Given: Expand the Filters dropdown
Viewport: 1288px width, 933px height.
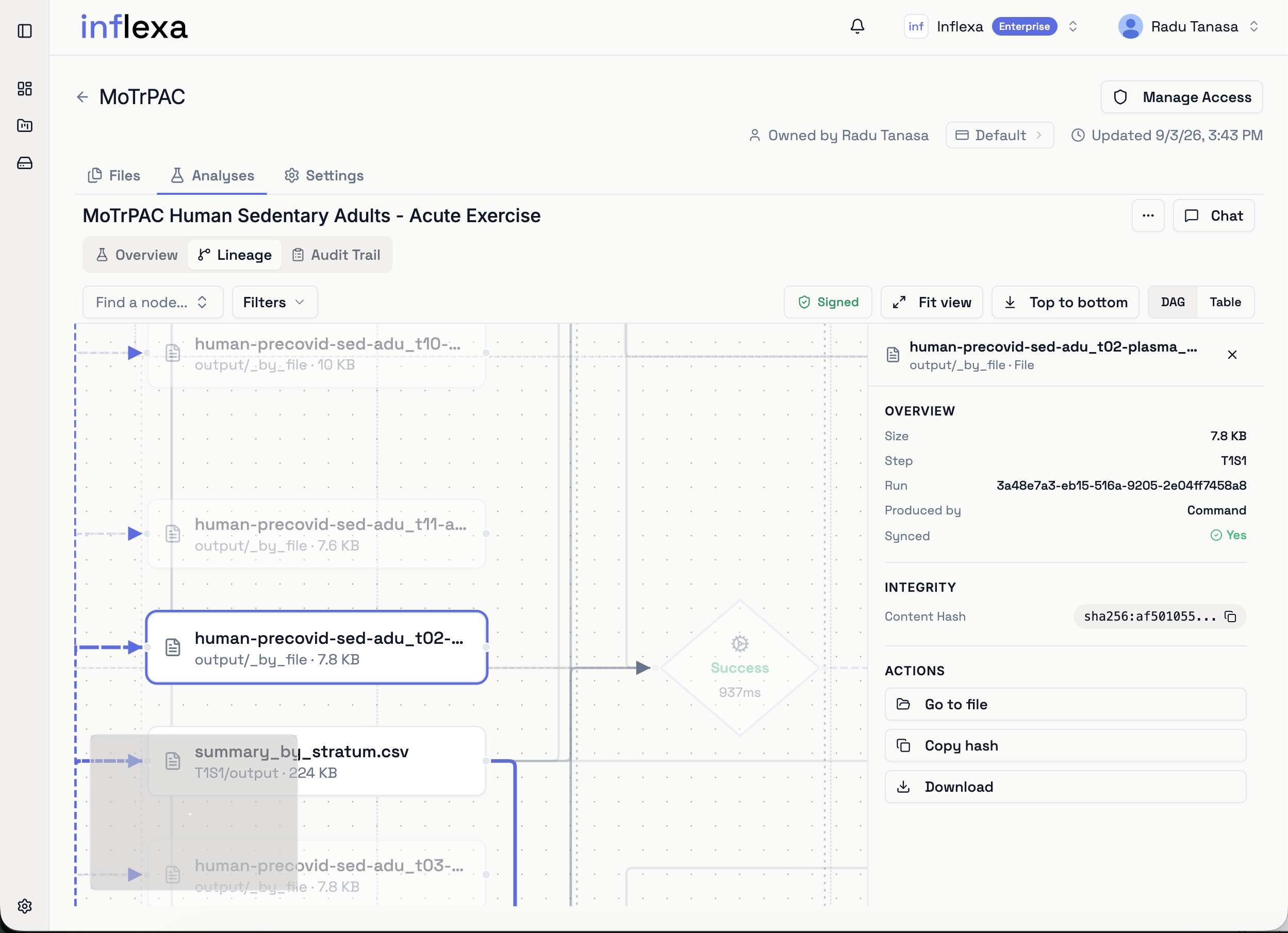Looking at the screenshot, I should [274, 302].
